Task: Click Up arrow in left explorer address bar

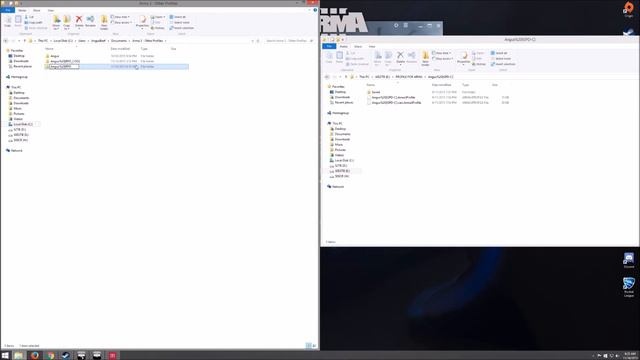Action: [24, 41]
